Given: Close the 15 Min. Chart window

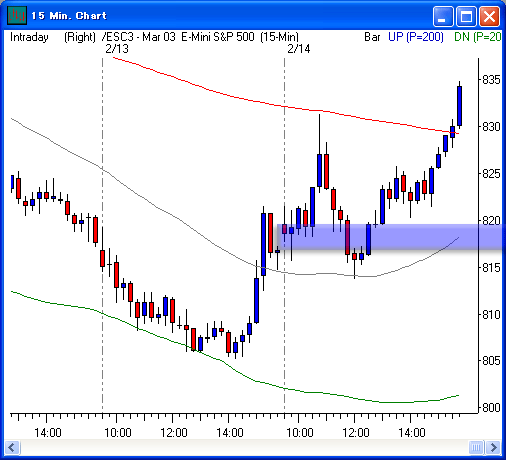Looking at the screenshot, I should point(489,16).
